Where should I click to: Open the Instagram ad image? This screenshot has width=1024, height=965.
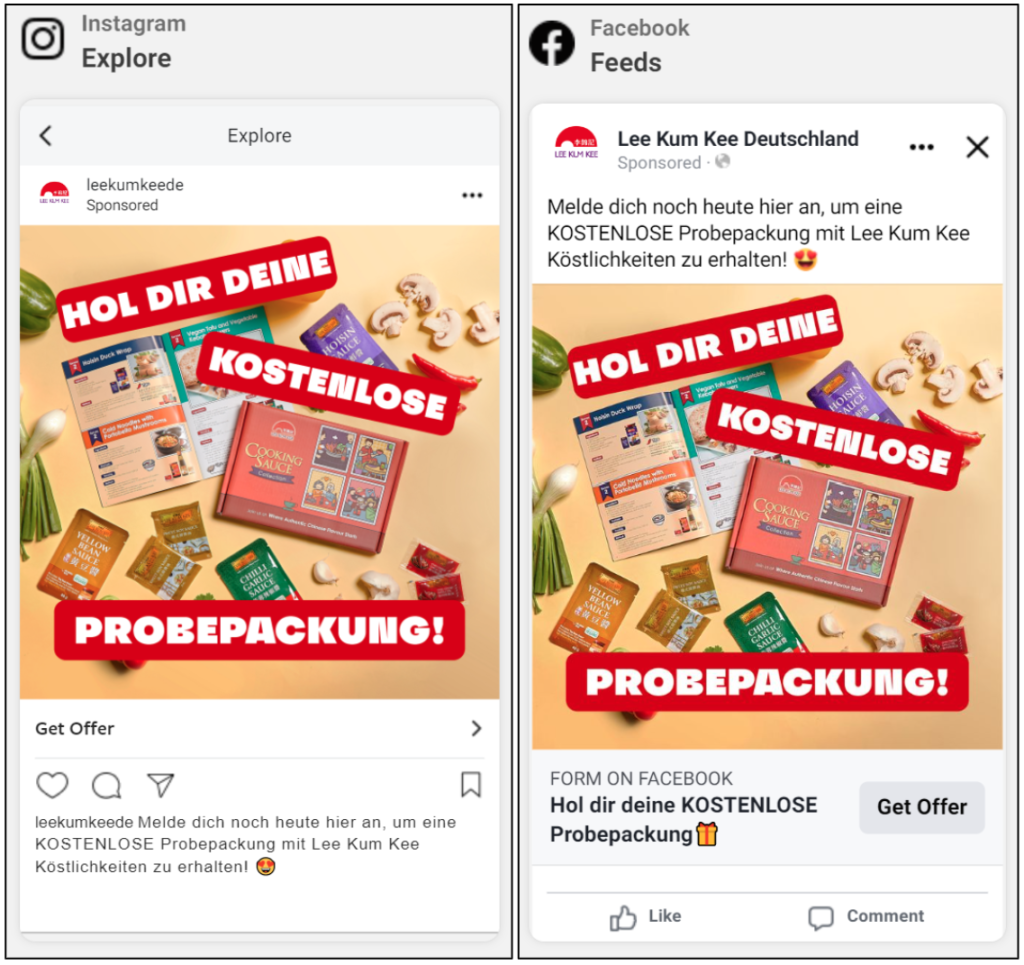click(x=259, y=462)
